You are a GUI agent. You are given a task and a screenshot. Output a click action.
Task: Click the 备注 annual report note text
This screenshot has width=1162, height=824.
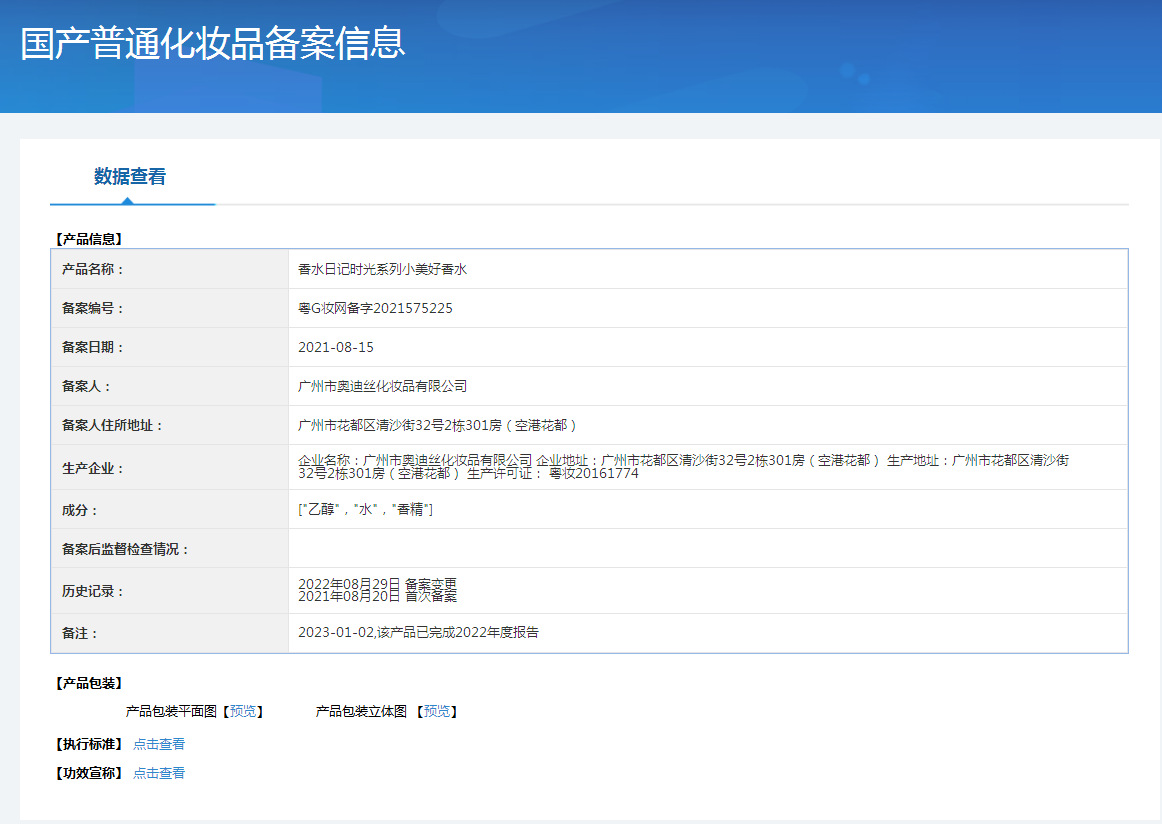[x=418, y=633]
